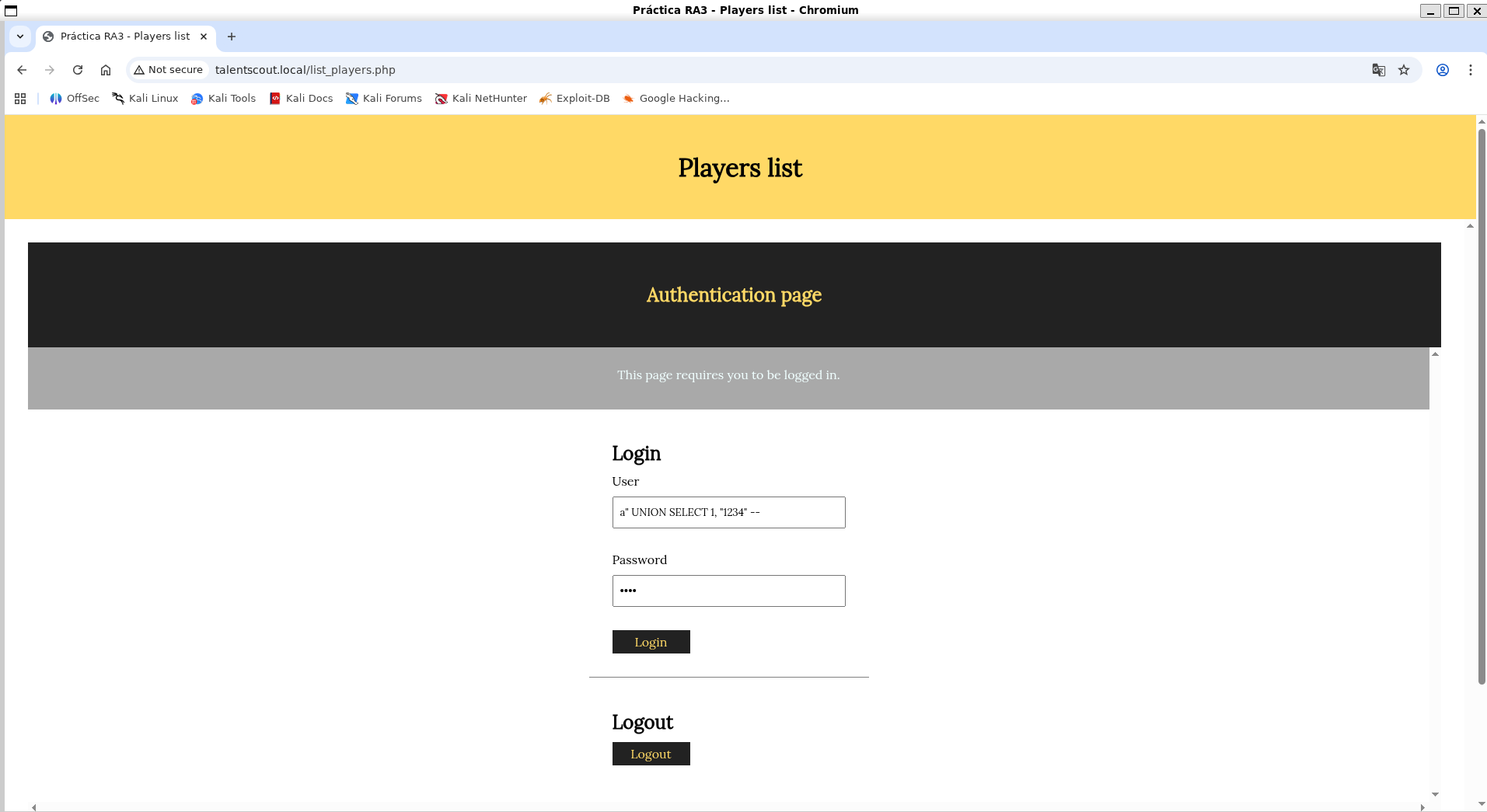This screenshot has height=812, width=1487.
Task: Close the Práctica RA3 tab
Action: tap(204, 37)
